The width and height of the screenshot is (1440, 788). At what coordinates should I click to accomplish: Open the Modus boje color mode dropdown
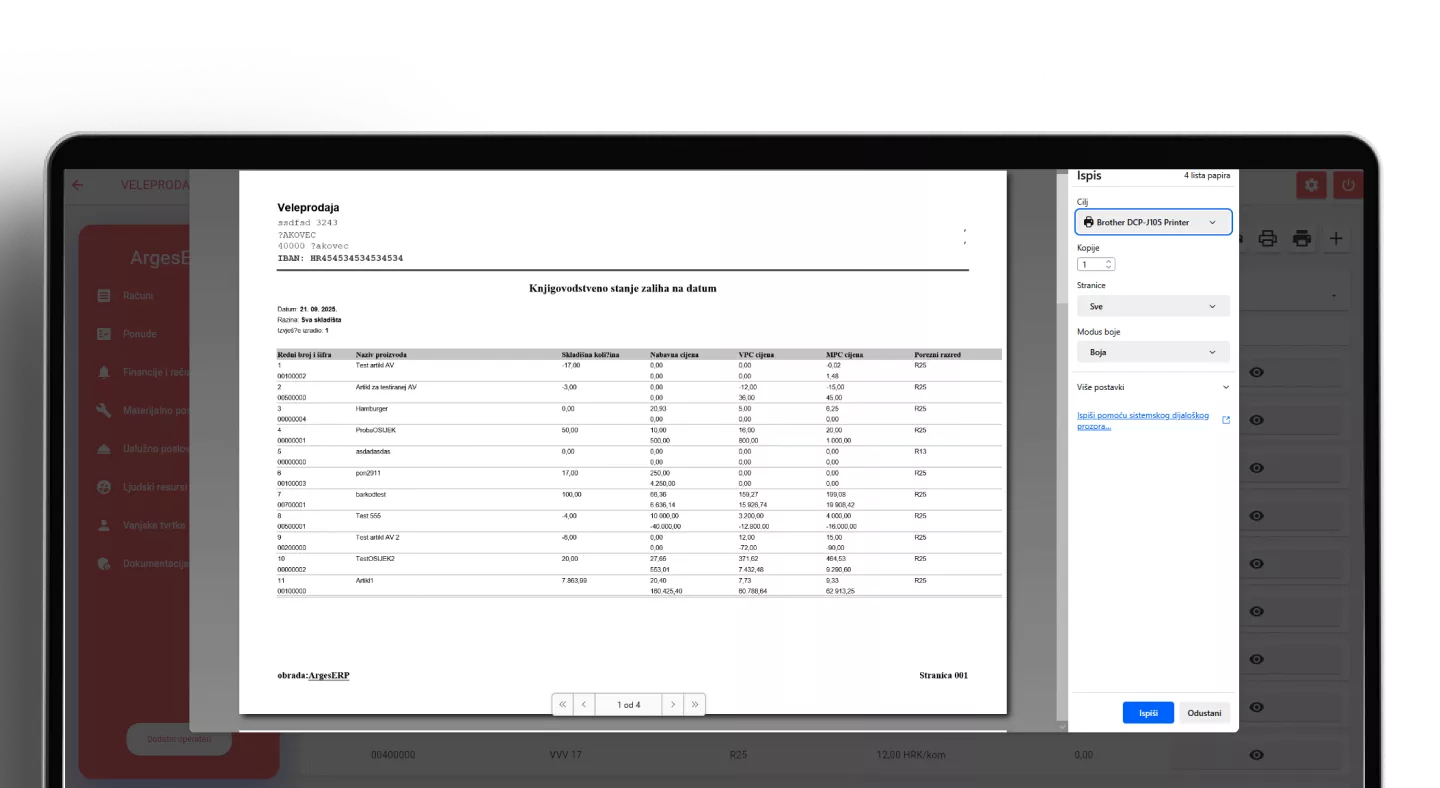tap(1153, 352)
